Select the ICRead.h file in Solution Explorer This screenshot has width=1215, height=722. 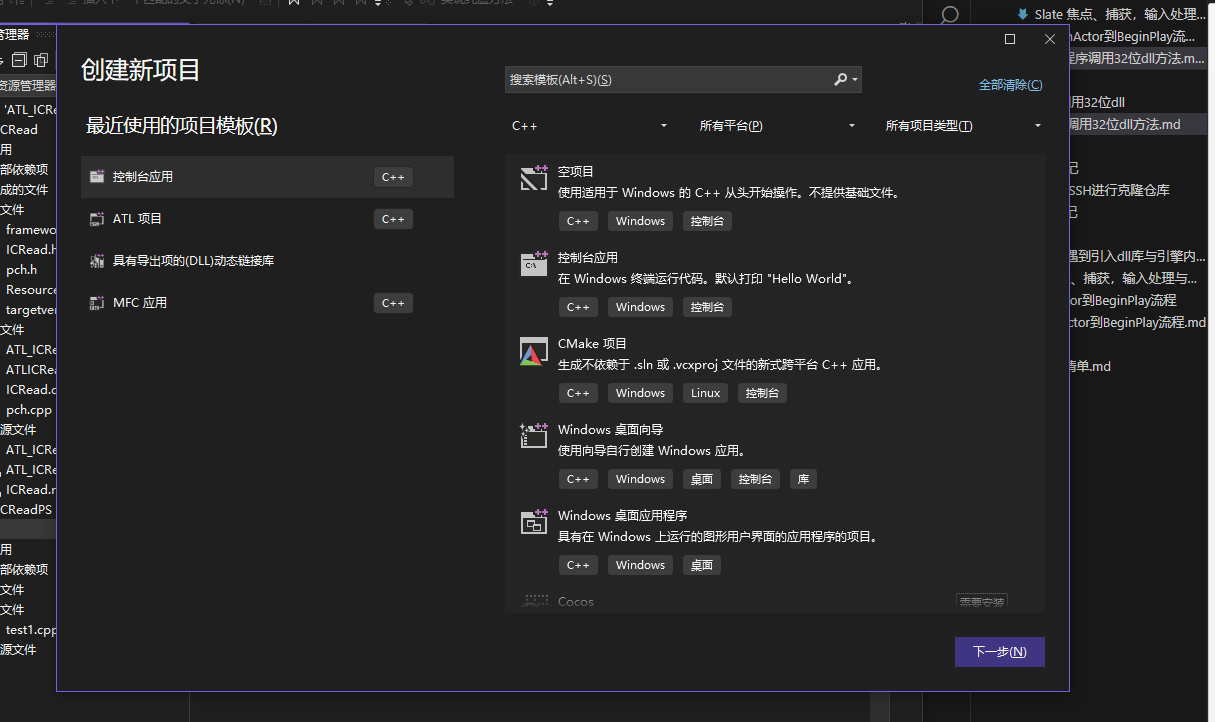pos(31,250)
